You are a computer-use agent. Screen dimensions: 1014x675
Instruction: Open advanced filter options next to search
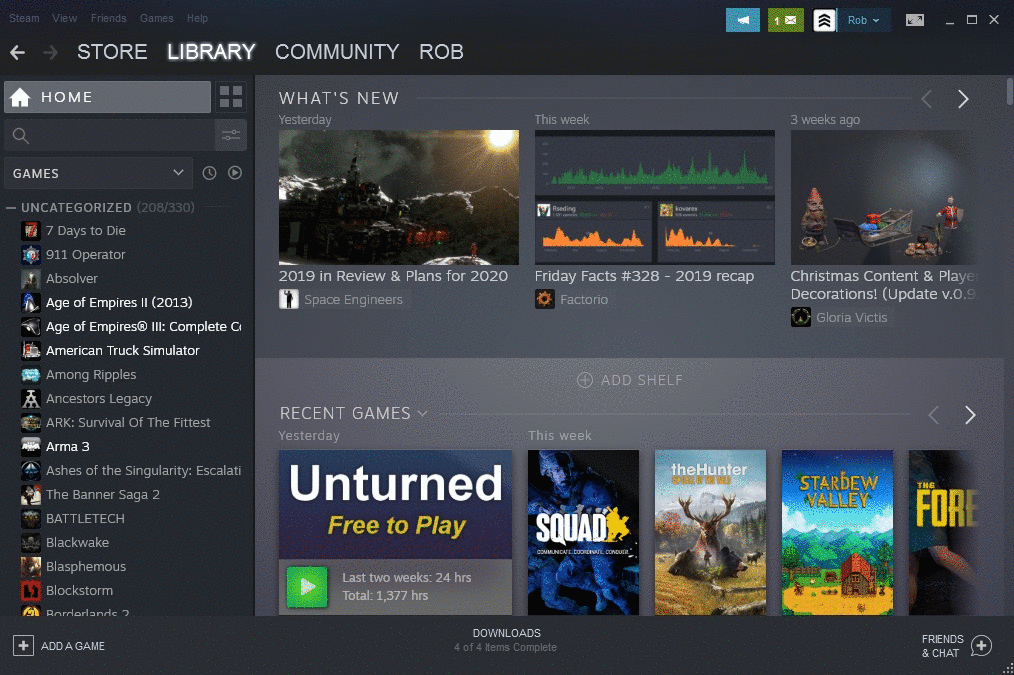coord(231,135)
